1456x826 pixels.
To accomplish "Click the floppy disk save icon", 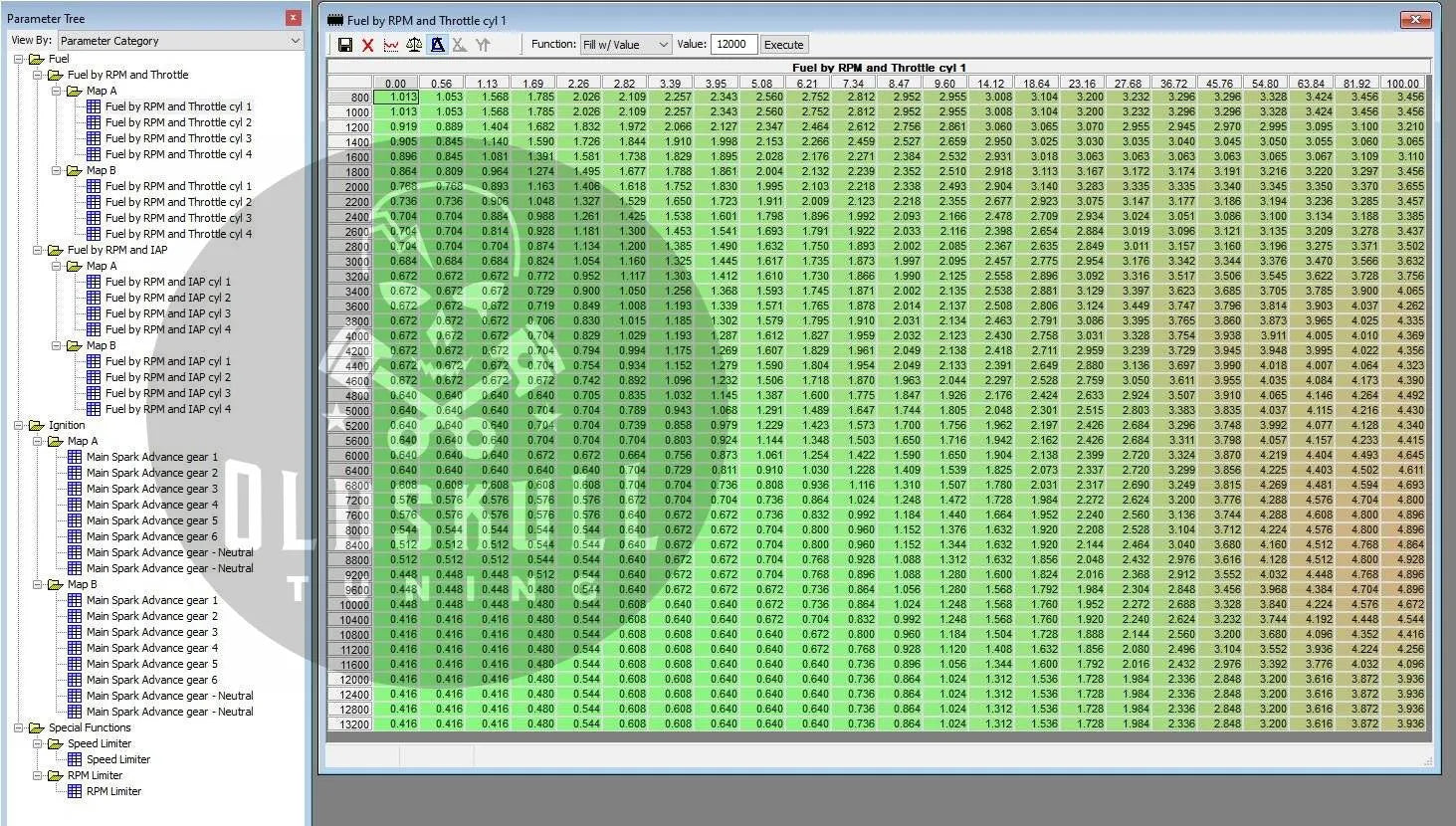I will tap(344, 45).
